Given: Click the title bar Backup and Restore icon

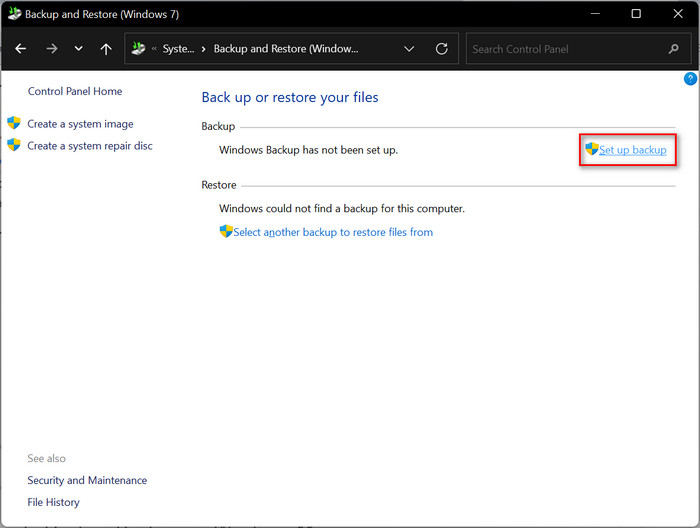Looking at the screenshot, I should coord(14,13).
